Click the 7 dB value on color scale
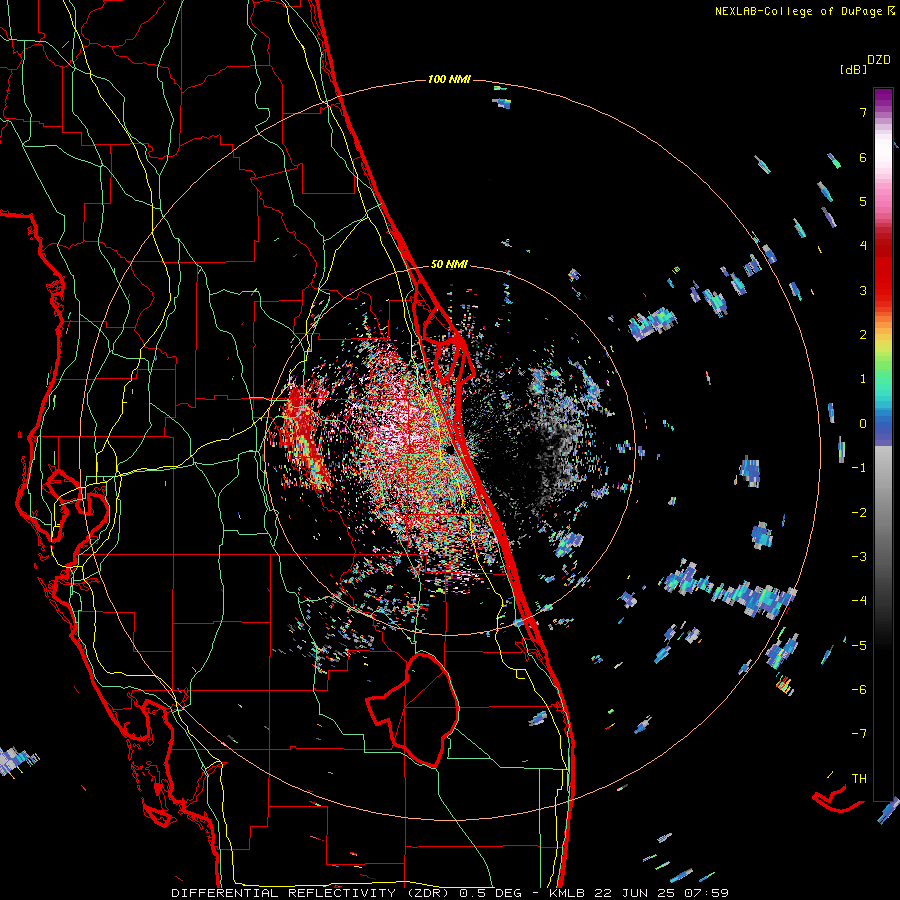Image resolution: width=900 pixels, height=900 pixels. pos(863,112)
